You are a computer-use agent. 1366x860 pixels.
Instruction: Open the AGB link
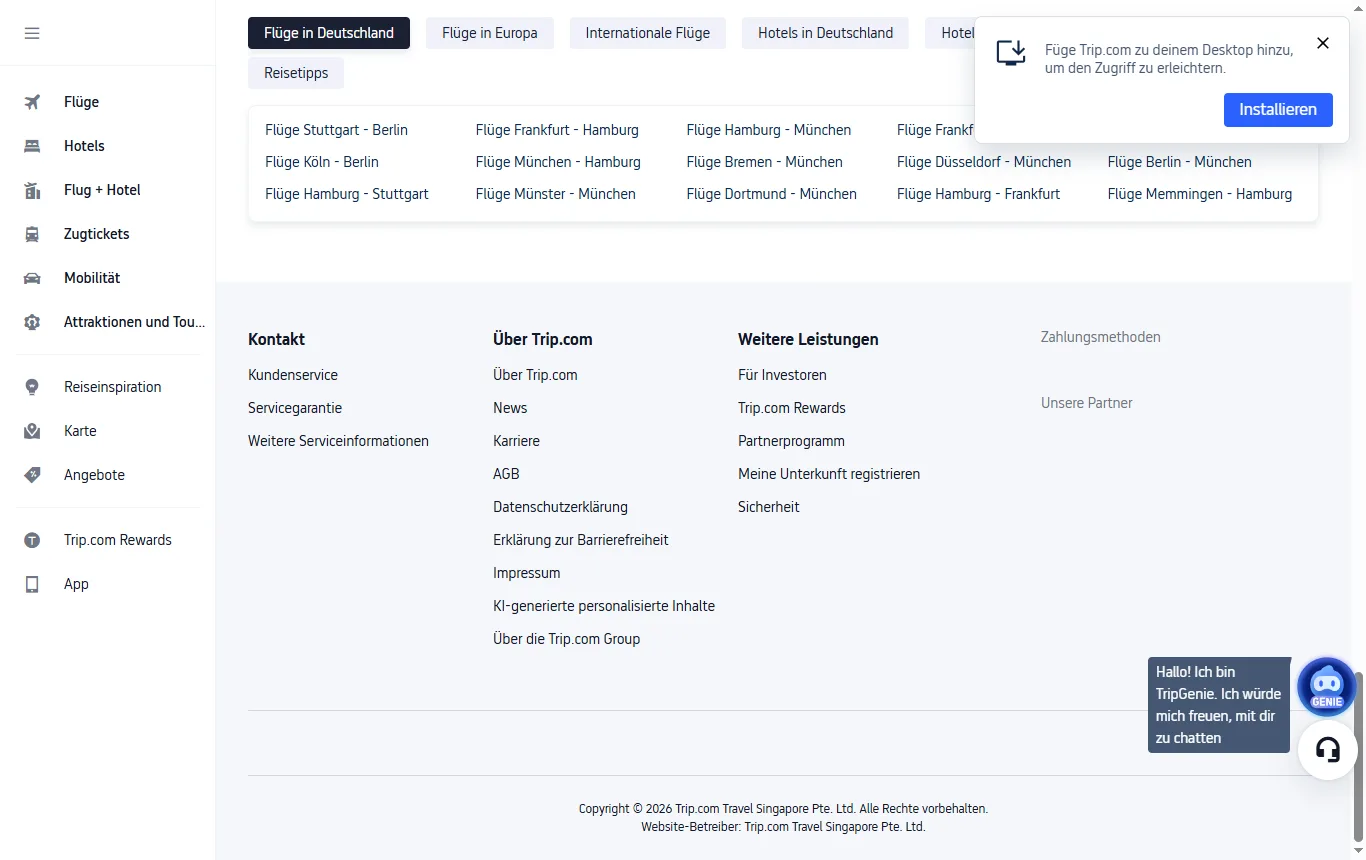(506, 474)
